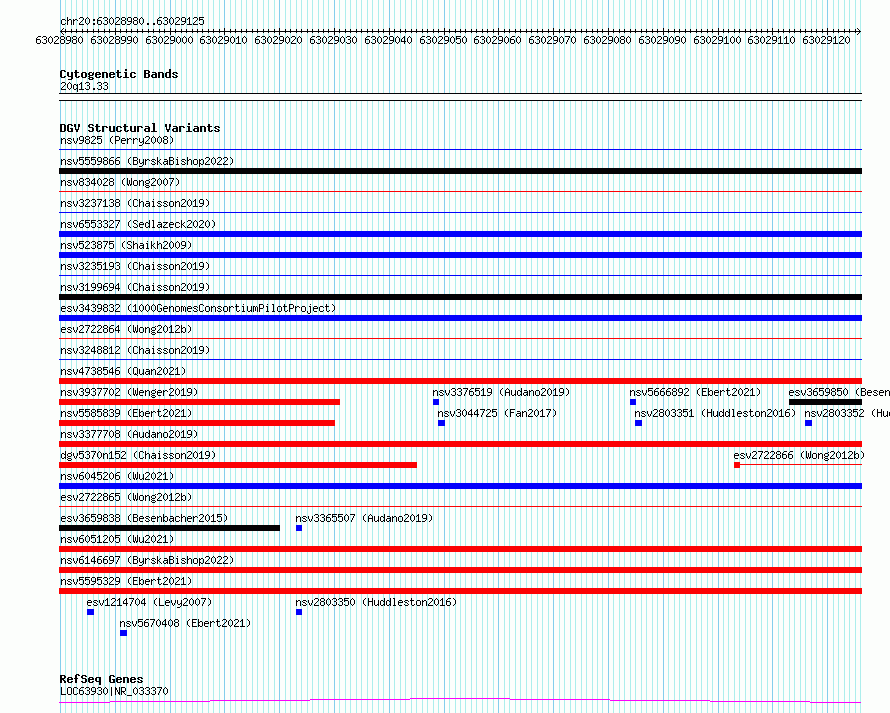Select the nsv6553327 (Sedlazeck2020) blue bar
The image size is (890, 713).
click(x=460, y=234)
